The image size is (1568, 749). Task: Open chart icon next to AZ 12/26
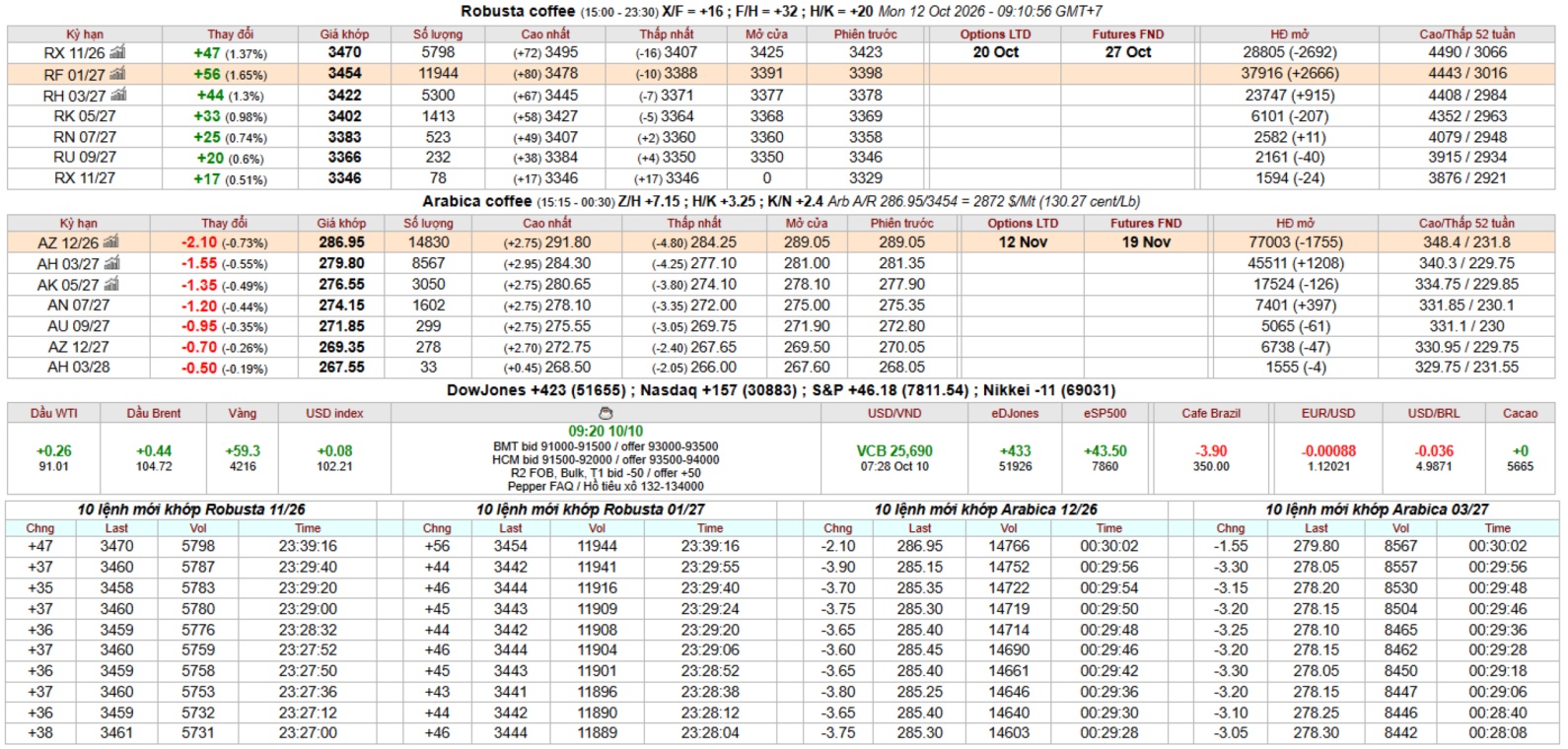(110, 241)
